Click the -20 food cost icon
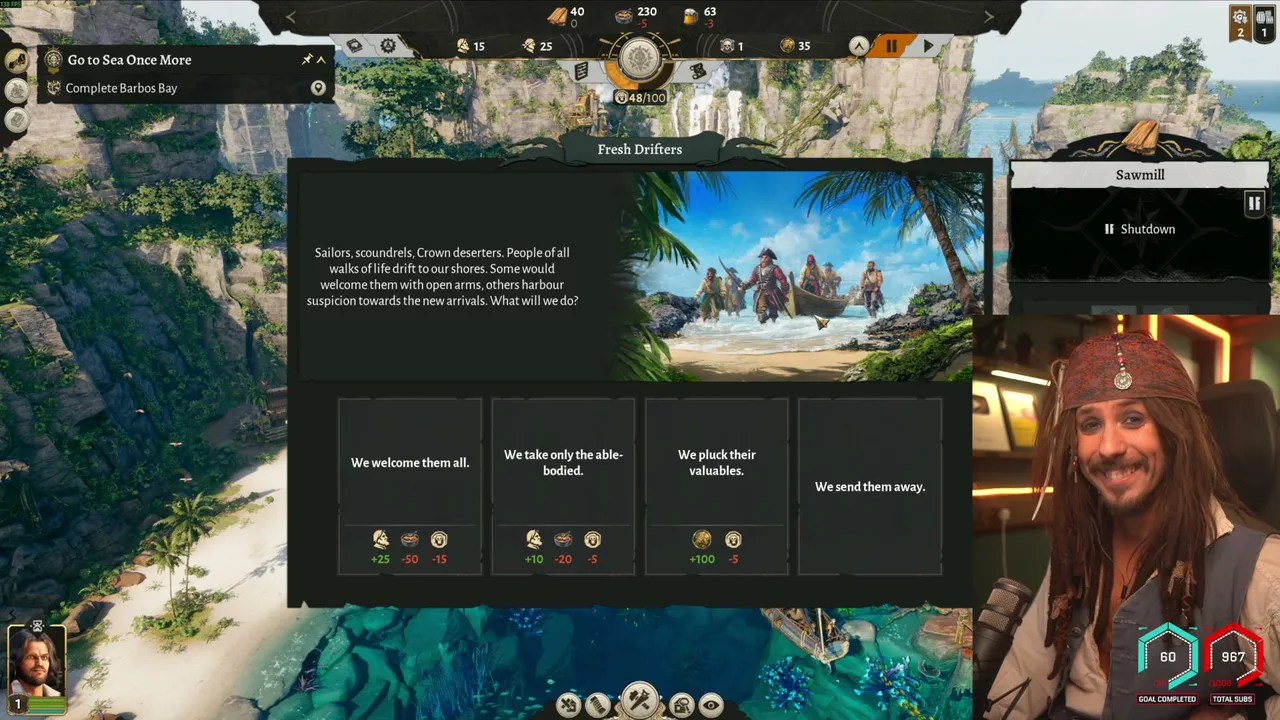The image size is (1280, 720). 563,540
